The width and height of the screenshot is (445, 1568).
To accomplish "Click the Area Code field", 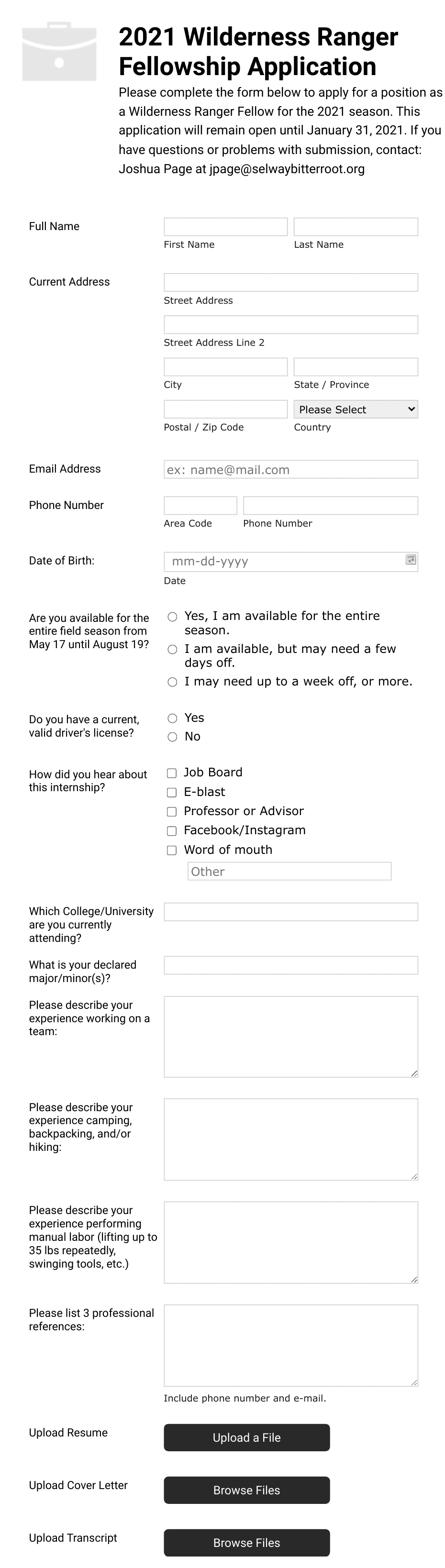I will 200,505.
